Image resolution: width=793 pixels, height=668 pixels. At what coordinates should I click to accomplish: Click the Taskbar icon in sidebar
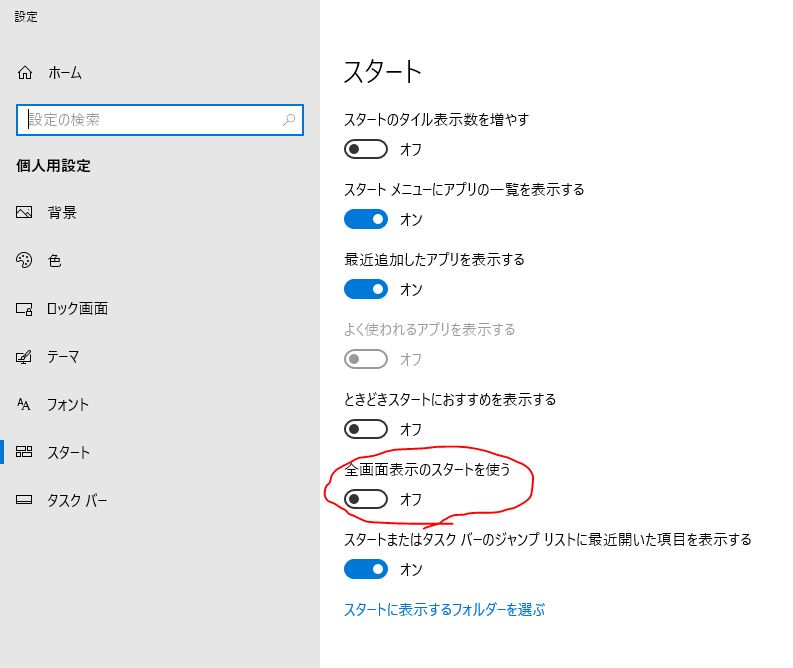pos(25,501)
